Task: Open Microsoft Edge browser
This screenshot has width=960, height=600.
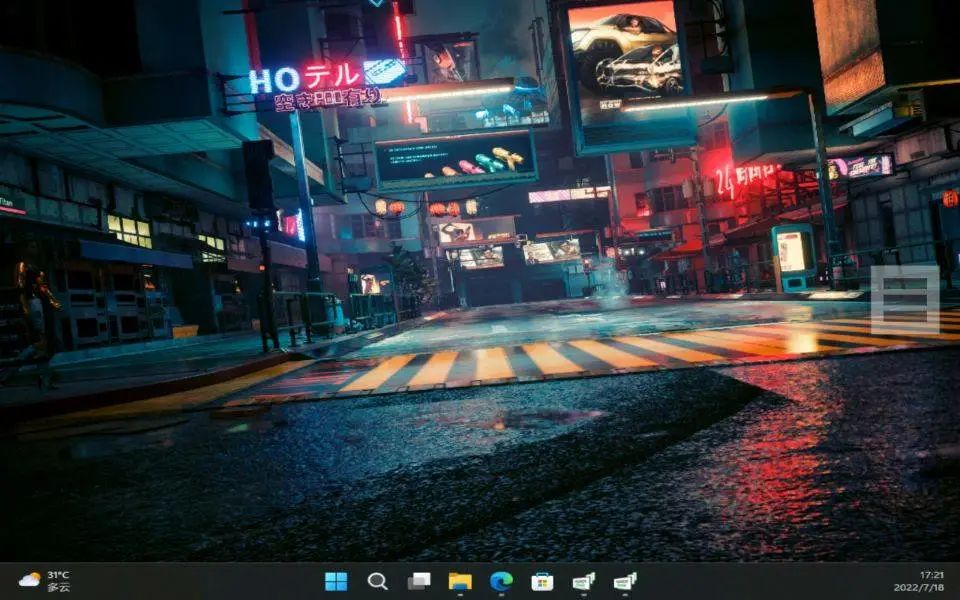Action: [x=501, y=581]
